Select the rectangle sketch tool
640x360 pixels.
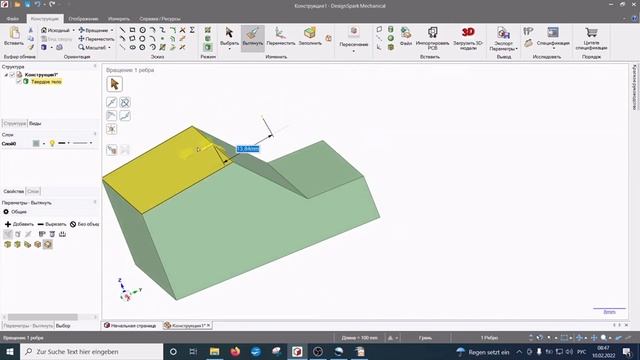coord(132,30)
